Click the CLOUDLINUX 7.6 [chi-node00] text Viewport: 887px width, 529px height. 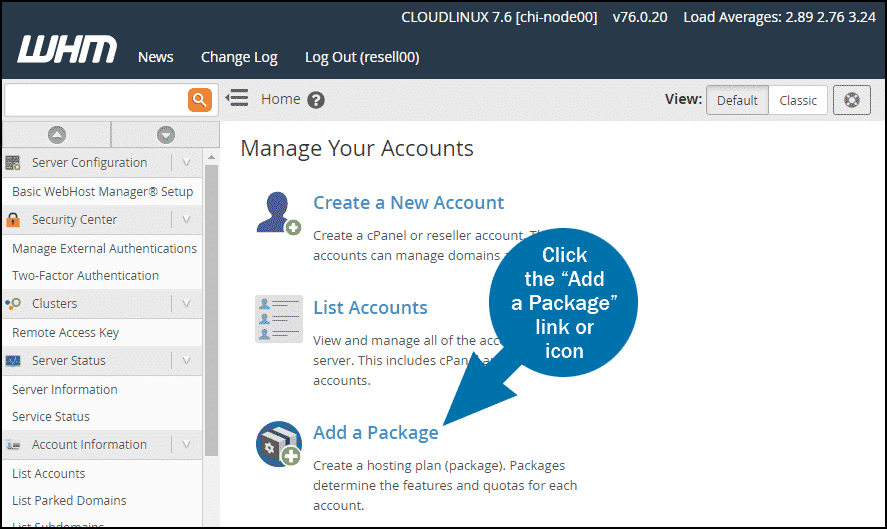(499, 18)
